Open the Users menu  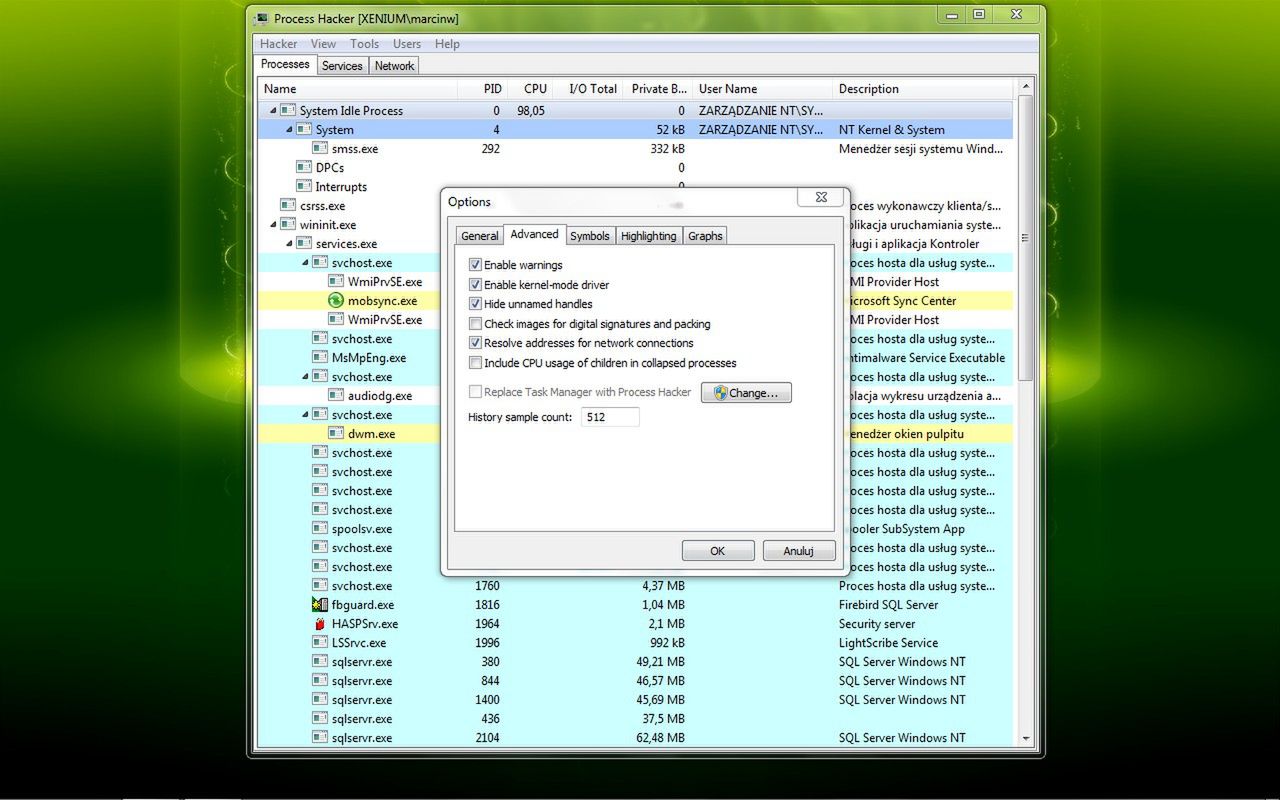pos(407,44)
